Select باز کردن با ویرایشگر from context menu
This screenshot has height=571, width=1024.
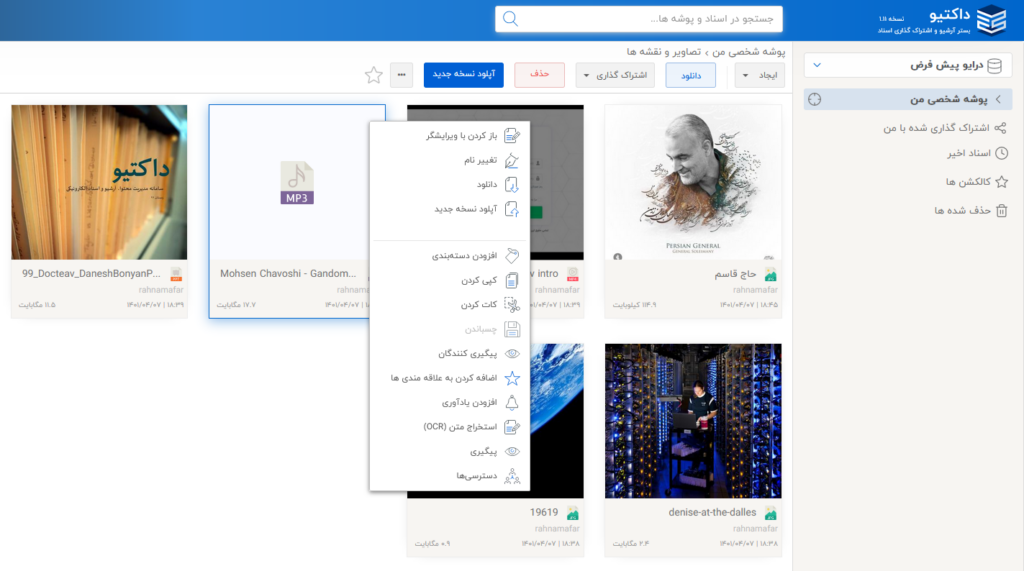tap(451, 136)
